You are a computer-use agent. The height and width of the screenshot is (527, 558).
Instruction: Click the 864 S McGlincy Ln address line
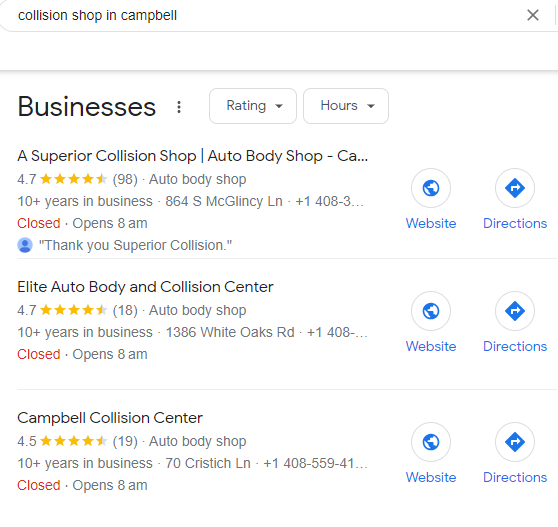[224, 201]
